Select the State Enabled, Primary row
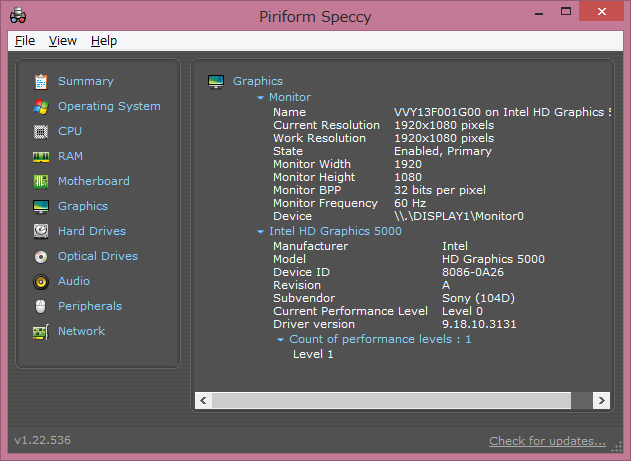 tap(382, 151)
